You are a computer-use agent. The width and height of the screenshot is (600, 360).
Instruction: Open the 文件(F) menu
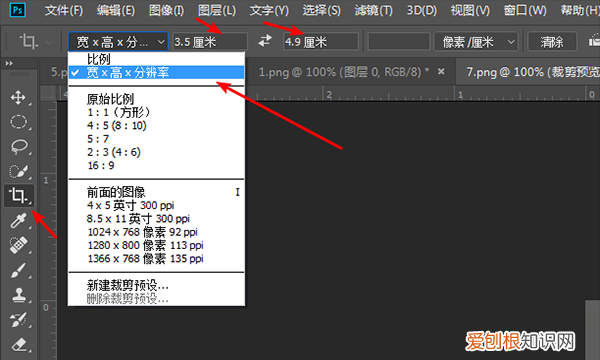point(64,10)
